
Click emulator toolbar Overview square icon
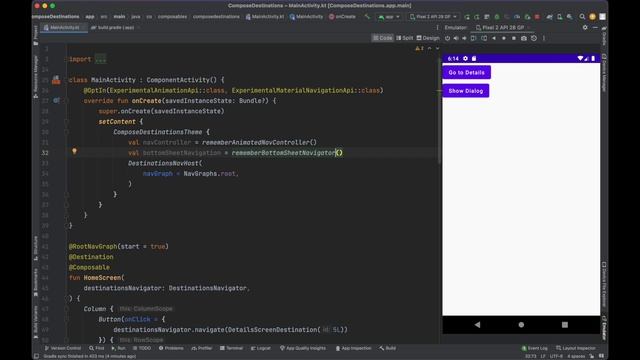[514, 38]
